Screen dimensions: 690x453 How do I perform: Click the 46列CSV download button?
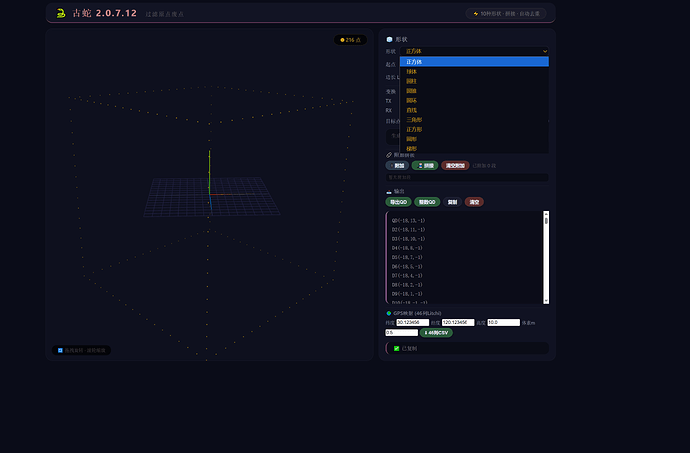[436, 333]
